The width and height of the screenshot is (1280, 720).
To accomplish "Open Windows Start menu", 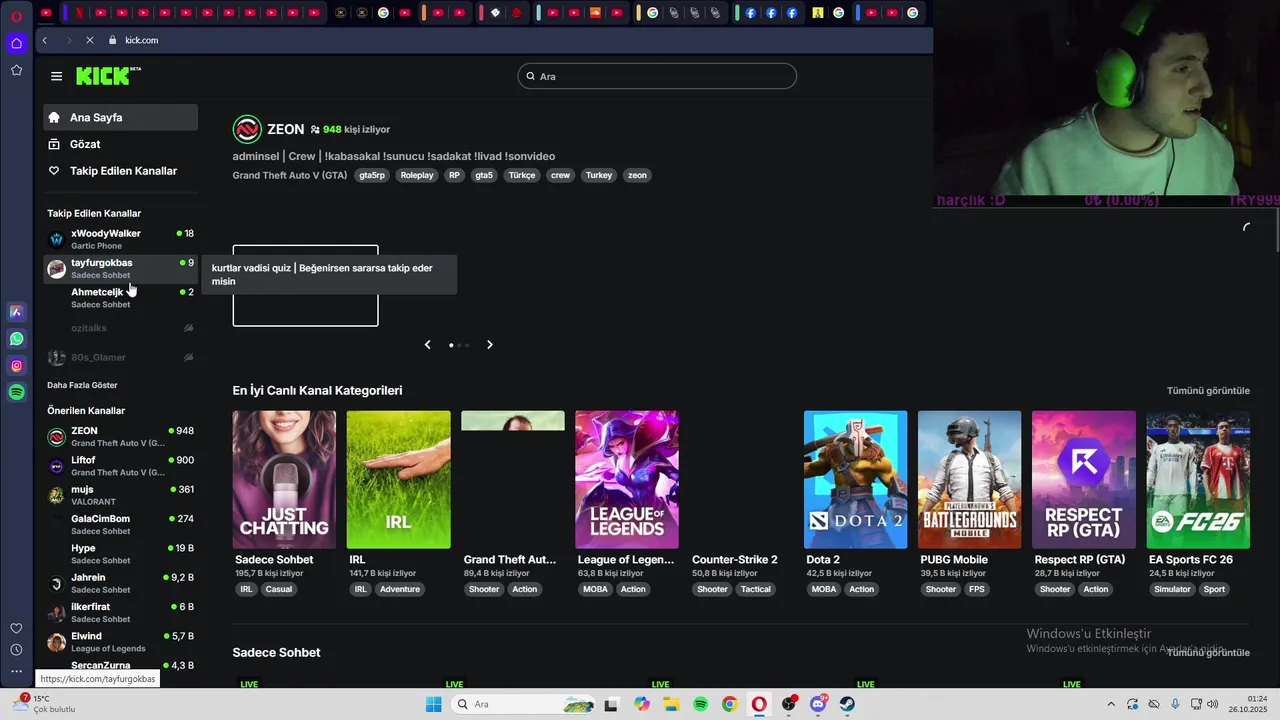I will [433, 704].
